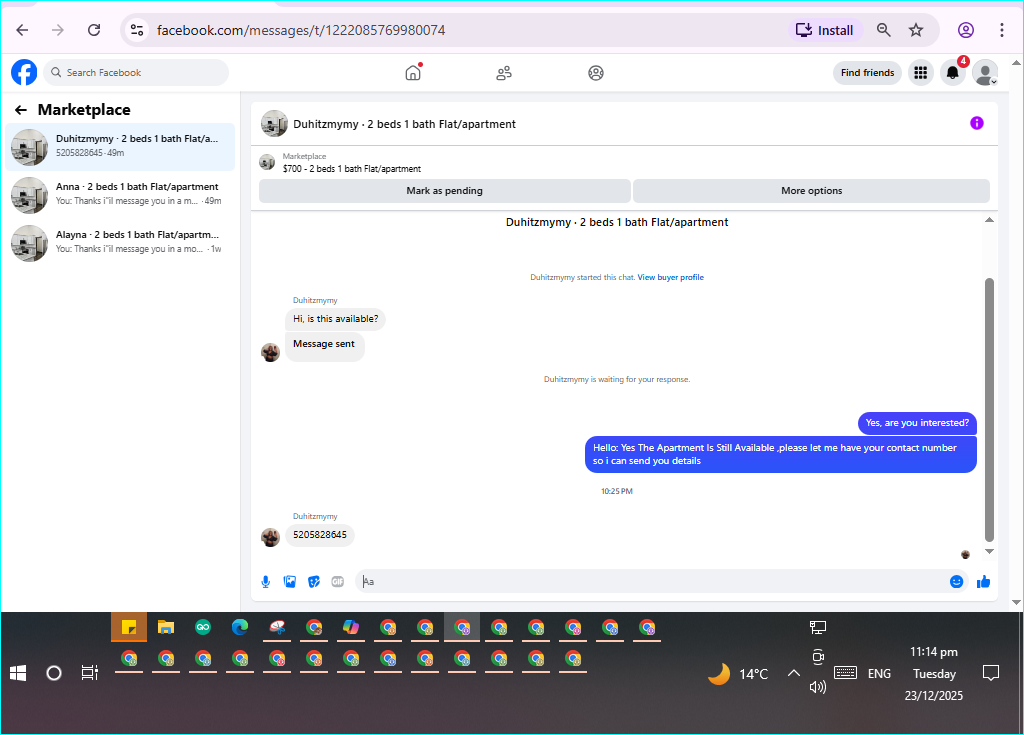The image size is (1024, 735).
Task: Open the Windows Start button
Action: point(18,673)
